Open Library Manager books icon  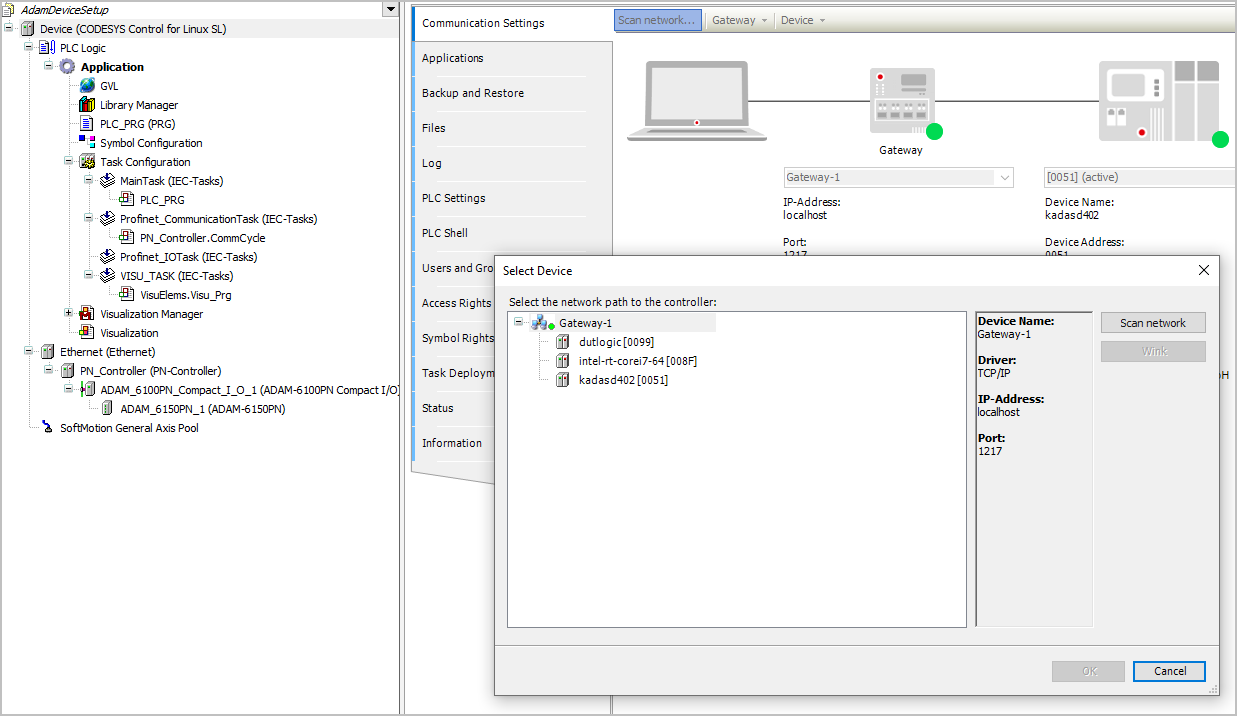(87, 105)
